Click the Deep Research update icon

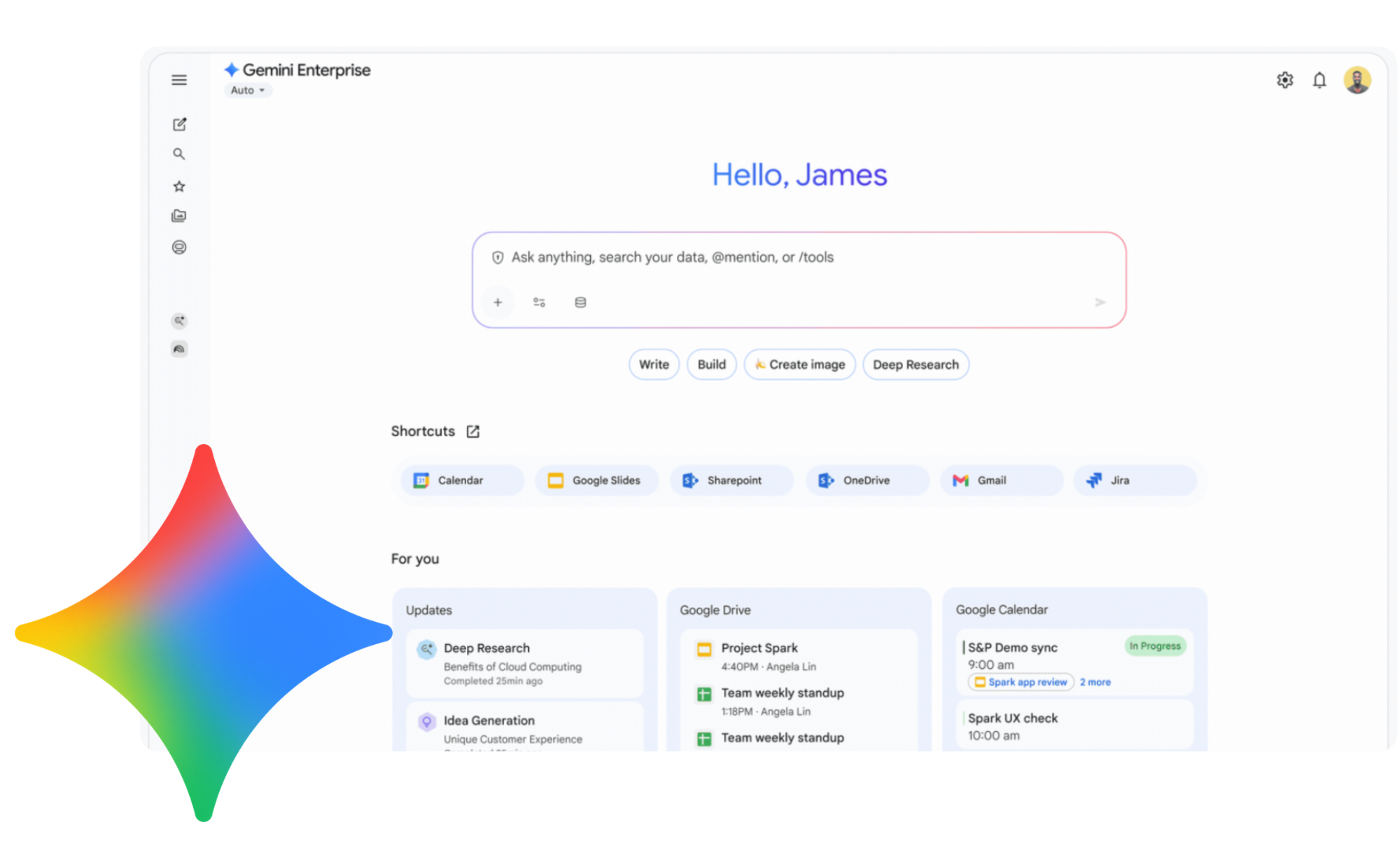(x=426, y=649)
